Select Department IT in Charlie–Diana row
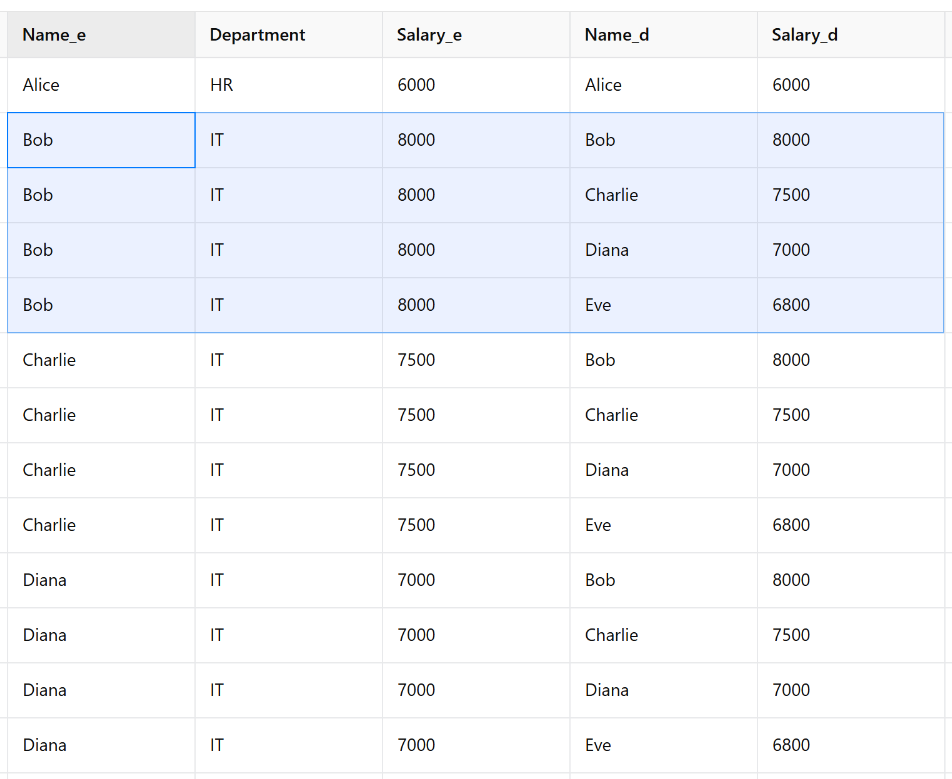Screen dimensions: 952x779 click(289, 470)
